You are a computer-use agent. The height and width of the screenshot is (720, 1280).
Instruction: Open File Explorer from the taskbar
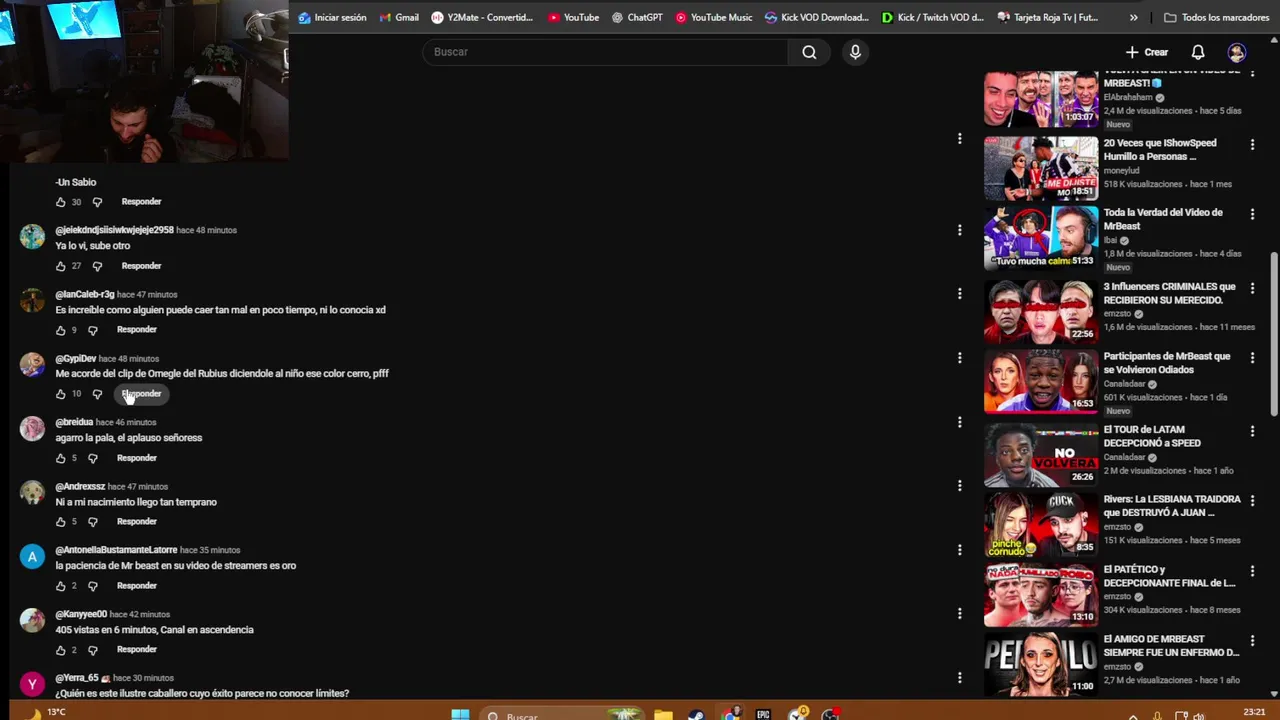pyautogui.click(x=663, y=715)
